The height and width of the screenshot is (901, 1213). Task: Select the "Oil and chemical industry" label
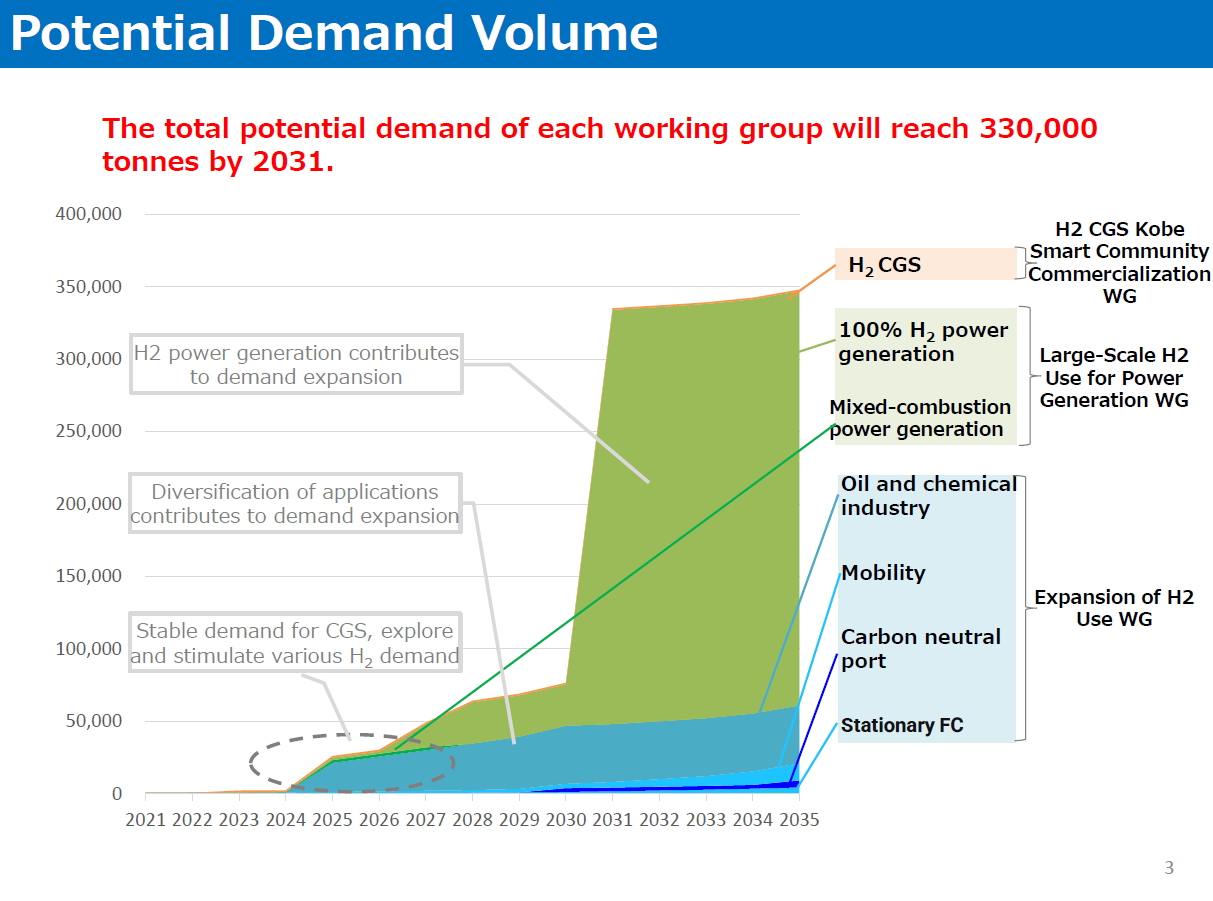pyautogui.click(x=927, y=496)
